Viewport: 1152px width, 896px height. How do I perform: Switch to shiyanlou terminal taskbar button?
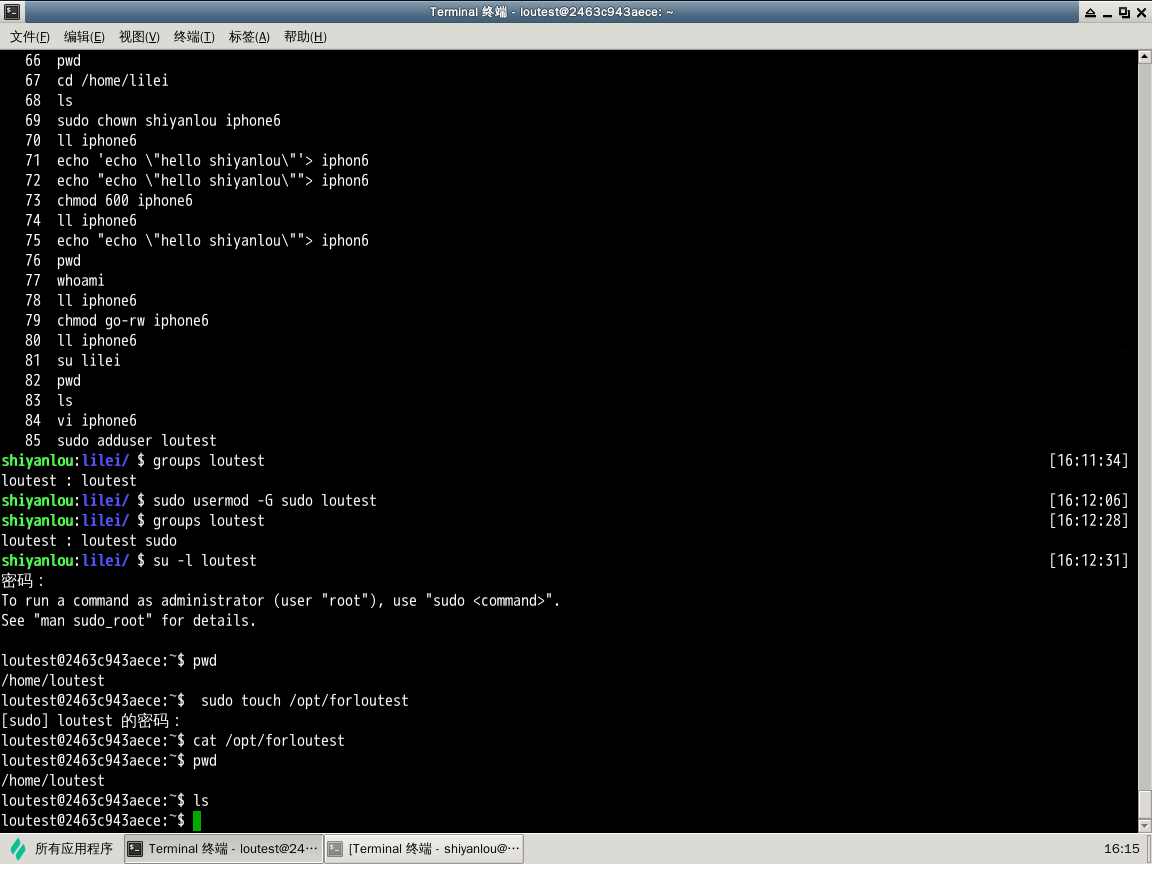tap(423, 849)
